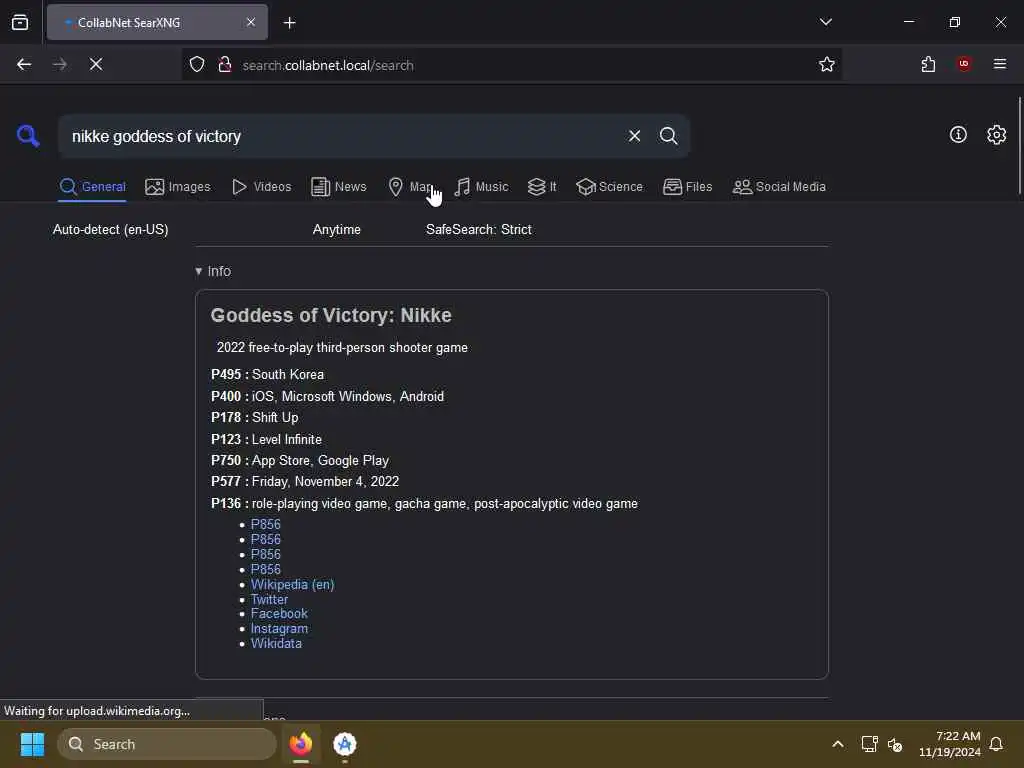Switch to Images search category

[178, 187]
